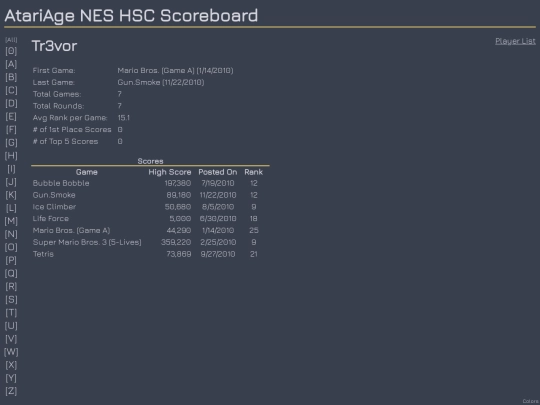Open the Life Force game entry
This screenshot has width=540, height=405.
pyautogui.click(x=51, y=219)
